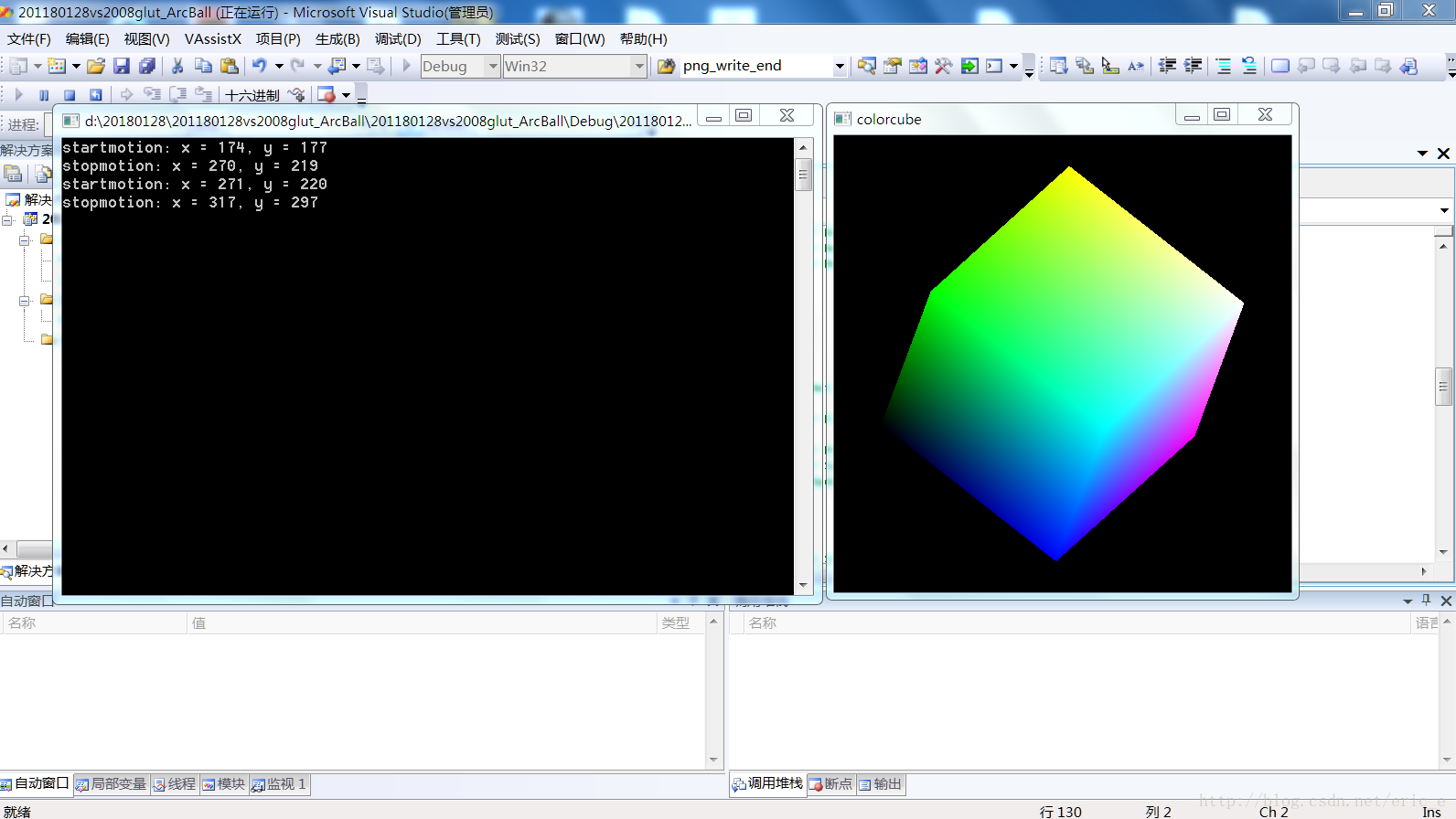Open the Start Page green arrow icon
The image size is (1456, 819).
969,66
